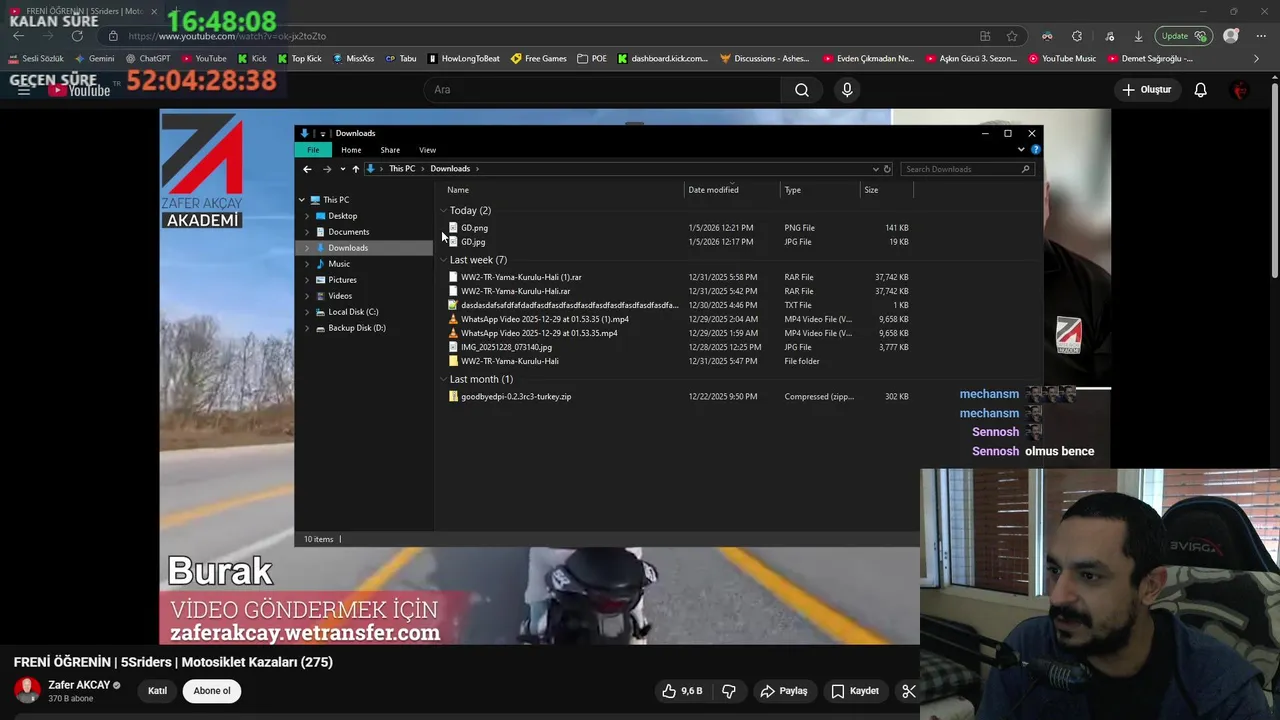Viewport: 1280px width, 720px height.
Task: Open the POE bookmarks folder
Action: point(592,58)
